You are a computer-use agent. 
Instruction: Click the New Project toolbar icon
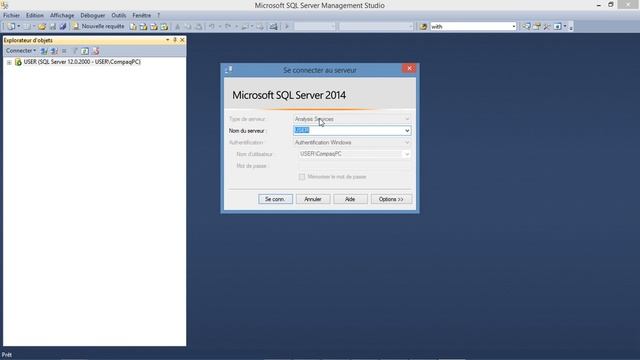click(11, 27)
